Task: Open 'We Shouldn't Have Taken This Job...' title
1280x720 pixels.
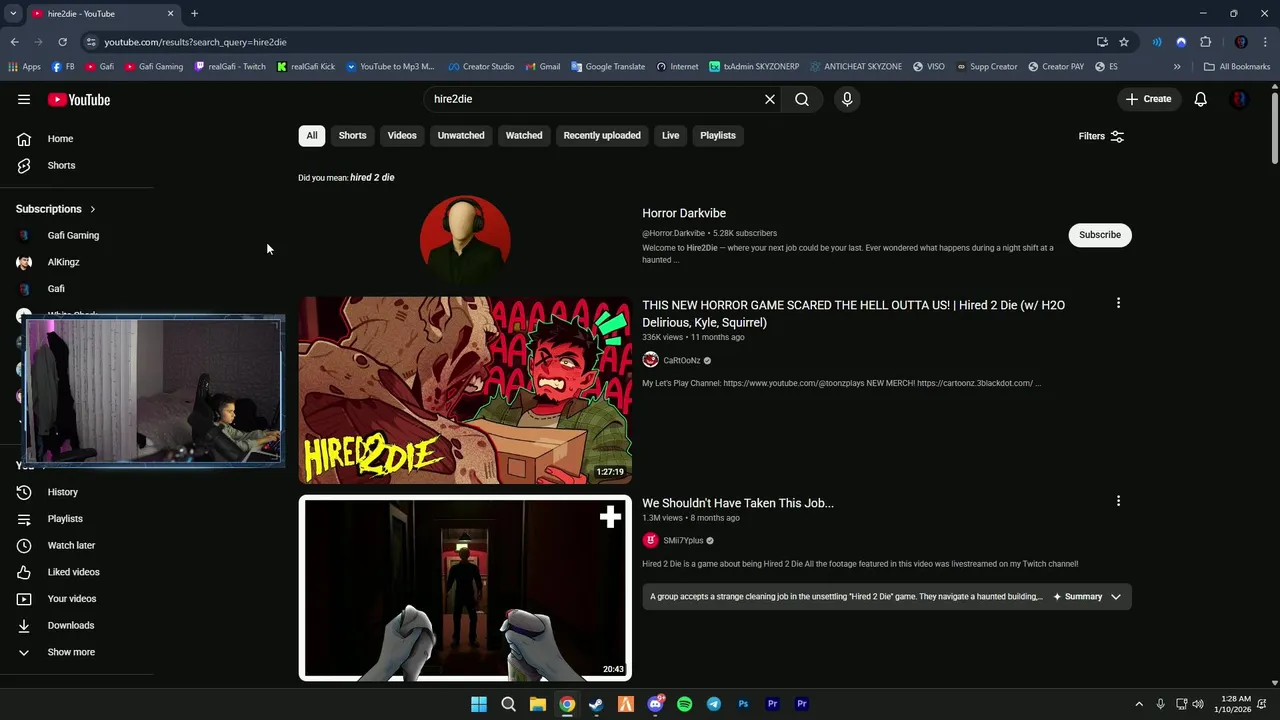Action: point(738,503)
